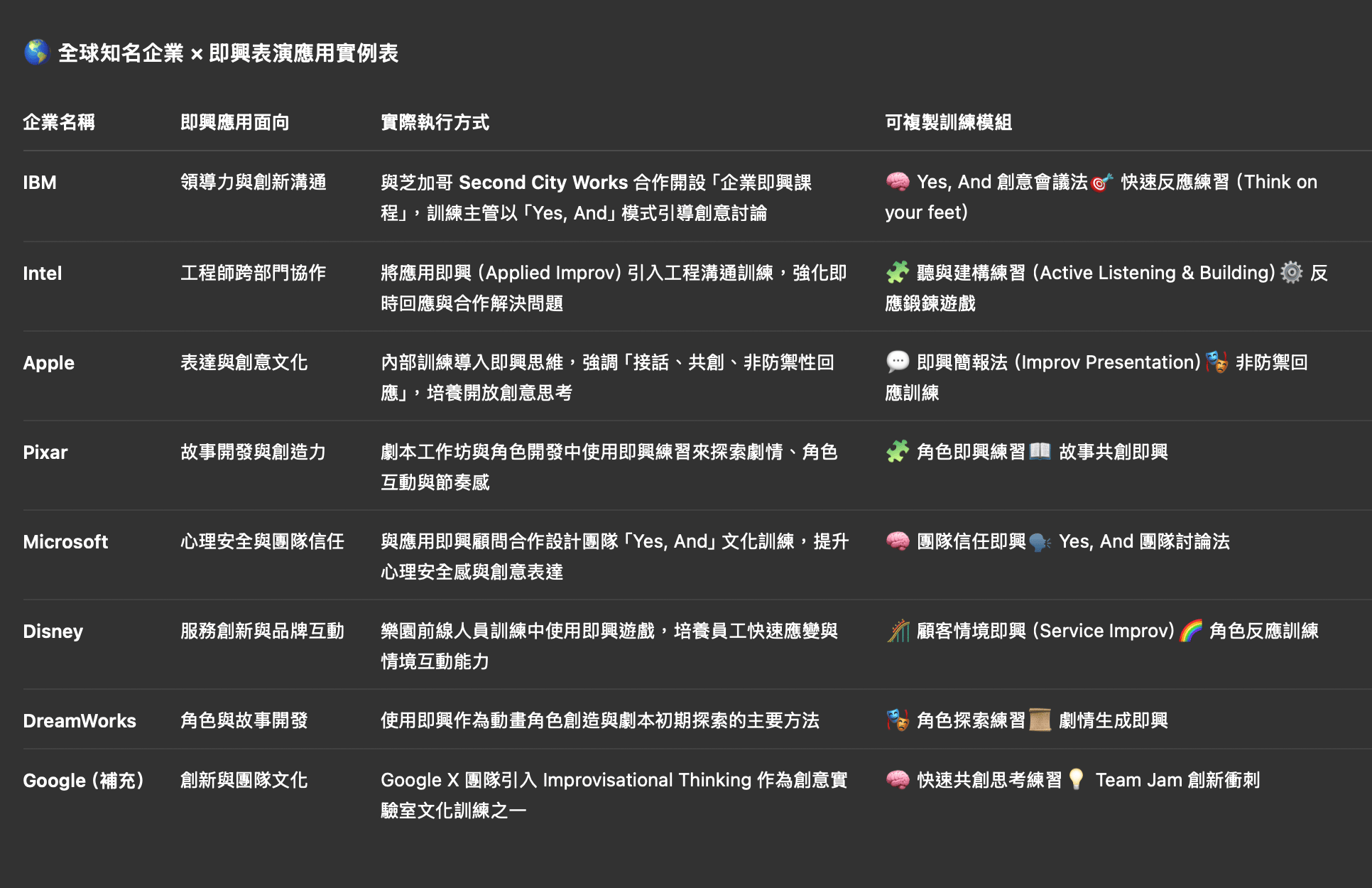Click the globe emoji in the title

point(36,53)
